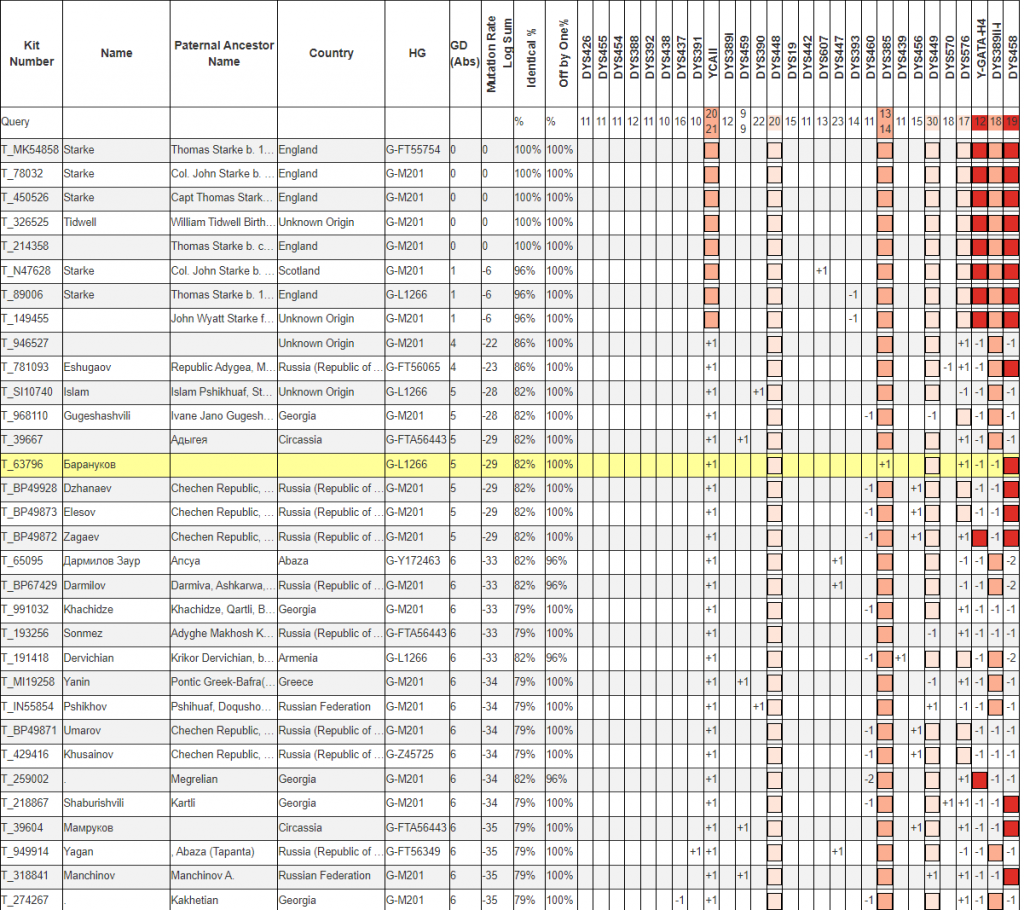Click the Dervichian name cell
The image size is (1024, 910).
click(x=91, y=658)
